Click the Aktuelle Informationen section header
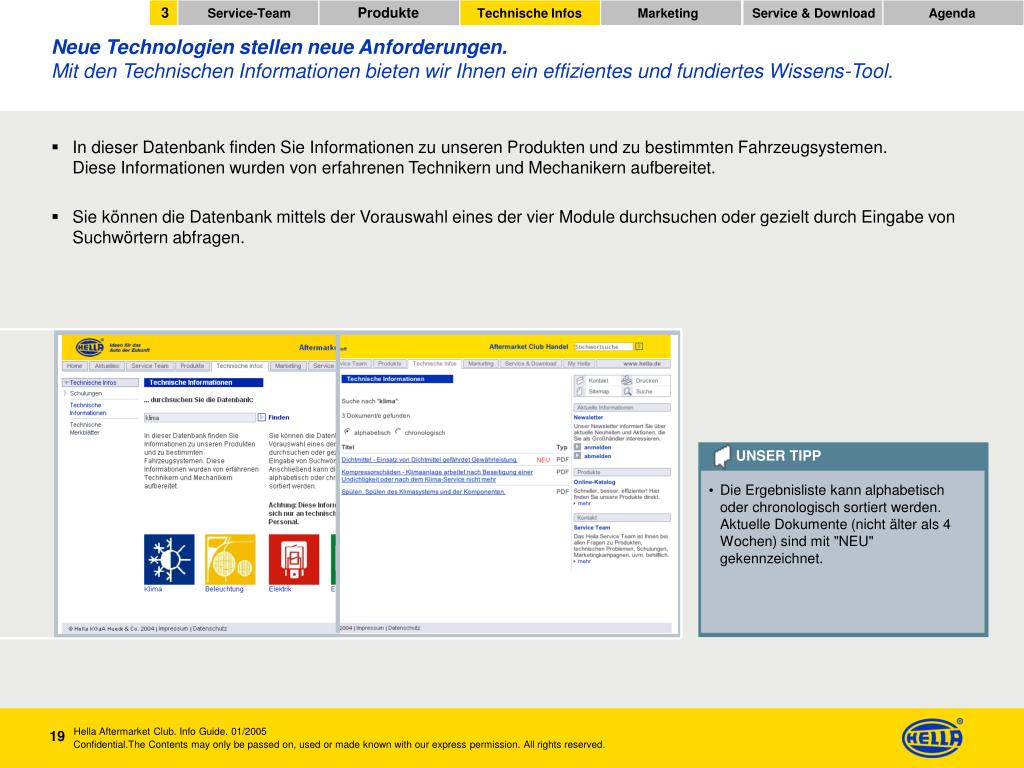Viewport: 1024px width, 768px height. [x=622, y=408]
